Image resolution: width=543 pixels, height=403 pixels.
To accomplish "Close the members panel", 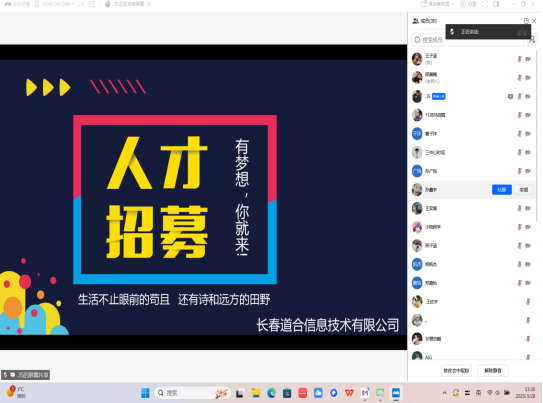I will 534,21.
